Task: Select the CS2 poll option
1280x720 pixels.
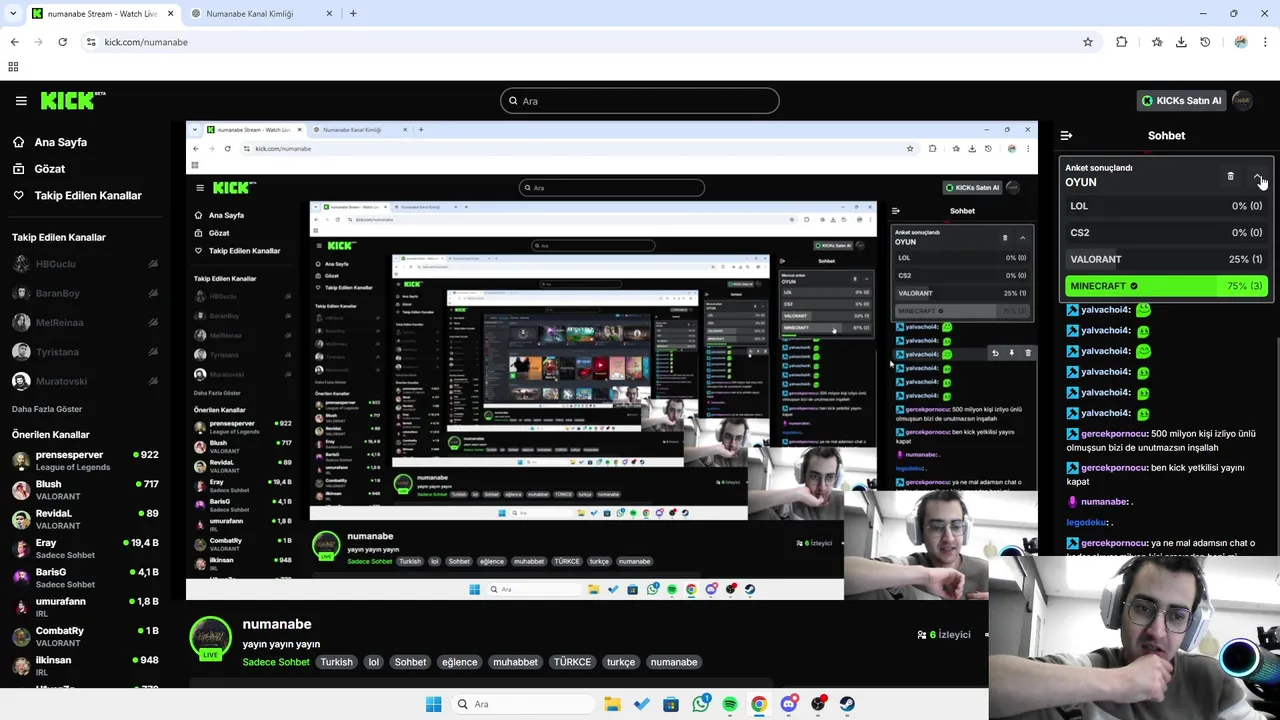Action: 1166,233
